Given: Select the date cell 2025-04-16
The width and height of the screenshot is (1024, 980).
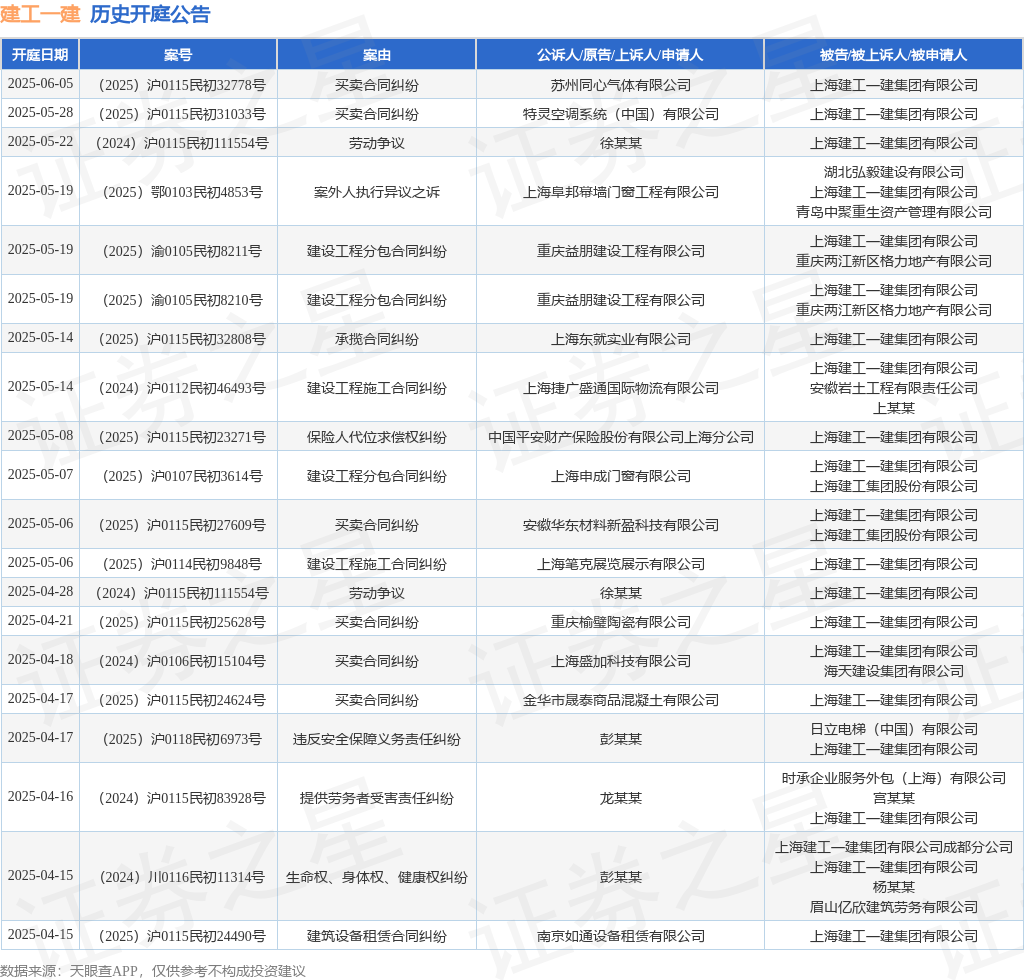Looking at the screenshot, I should coord(40,797).
